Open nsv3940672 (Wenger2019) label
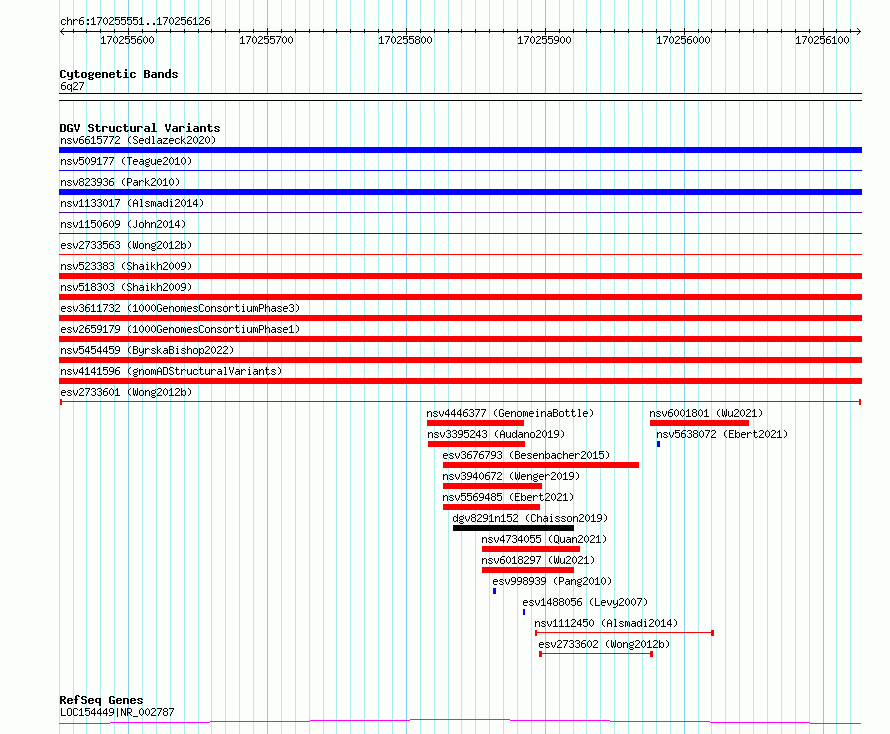 click(x=511, y=476)
